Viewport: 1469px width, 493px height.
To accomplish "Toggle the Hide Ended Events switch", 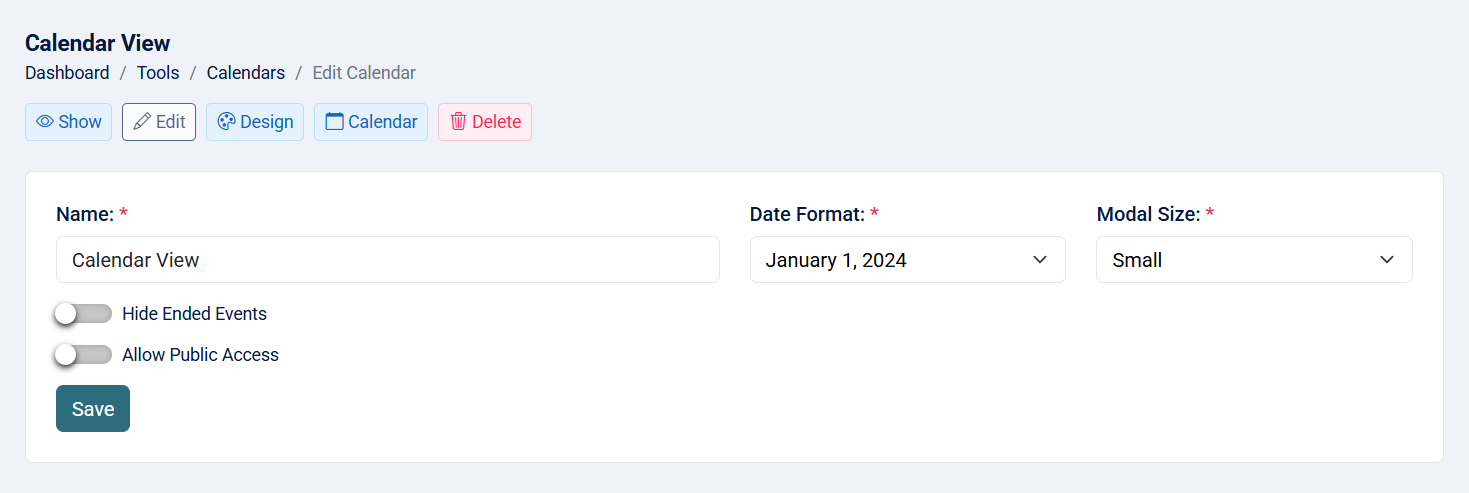I will tap(84, 314).
